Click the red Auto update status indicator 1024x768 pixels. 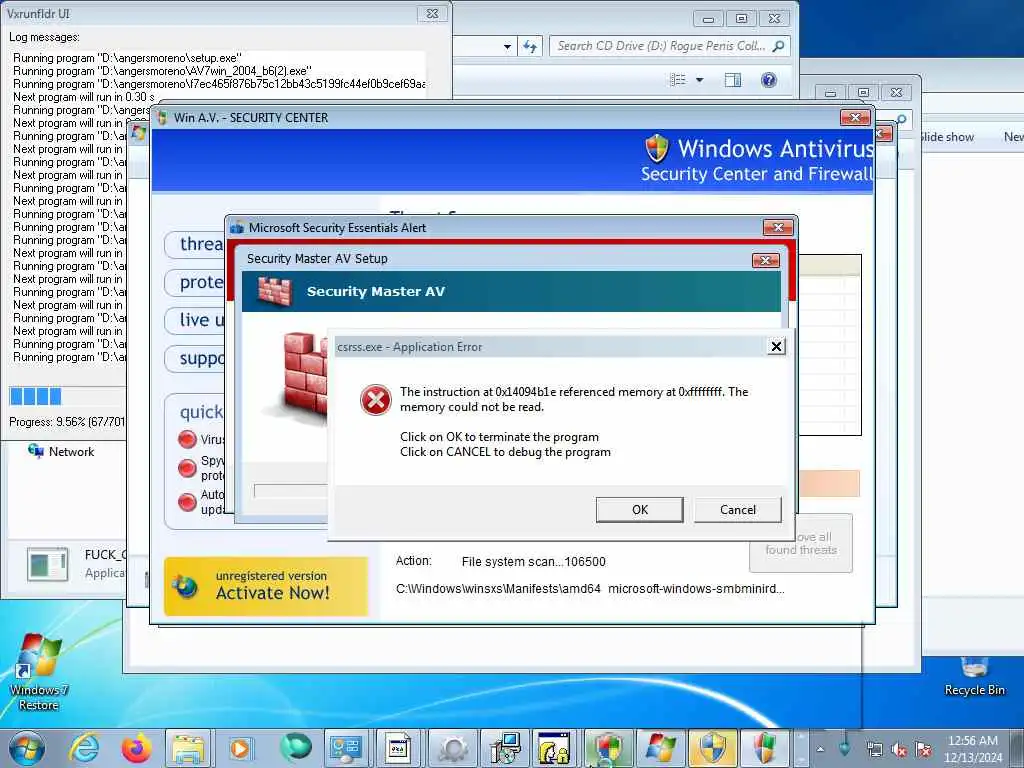coord(187,502)
